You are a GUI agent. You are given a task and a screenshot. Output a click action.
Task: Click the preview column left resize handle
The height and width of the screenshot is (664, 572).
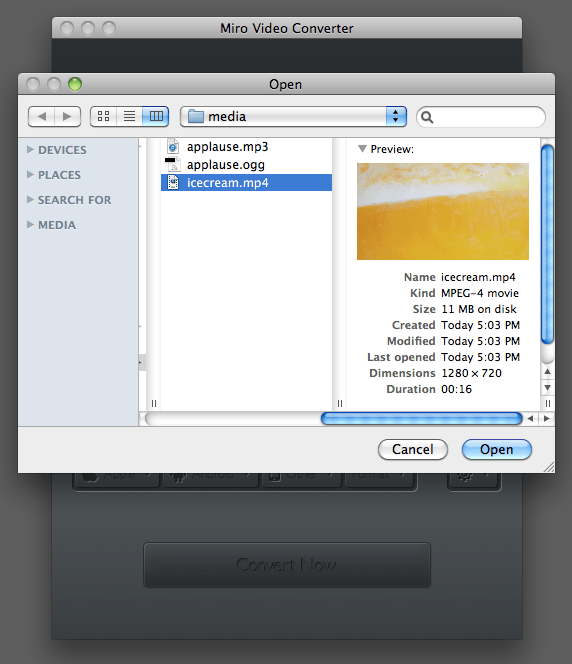(340, 404)
